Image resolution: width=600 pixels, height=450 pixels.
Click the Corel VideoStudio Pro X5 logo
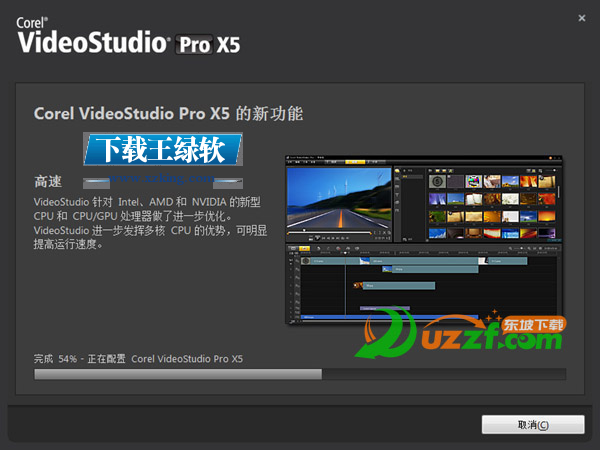[x=128, y=36]
